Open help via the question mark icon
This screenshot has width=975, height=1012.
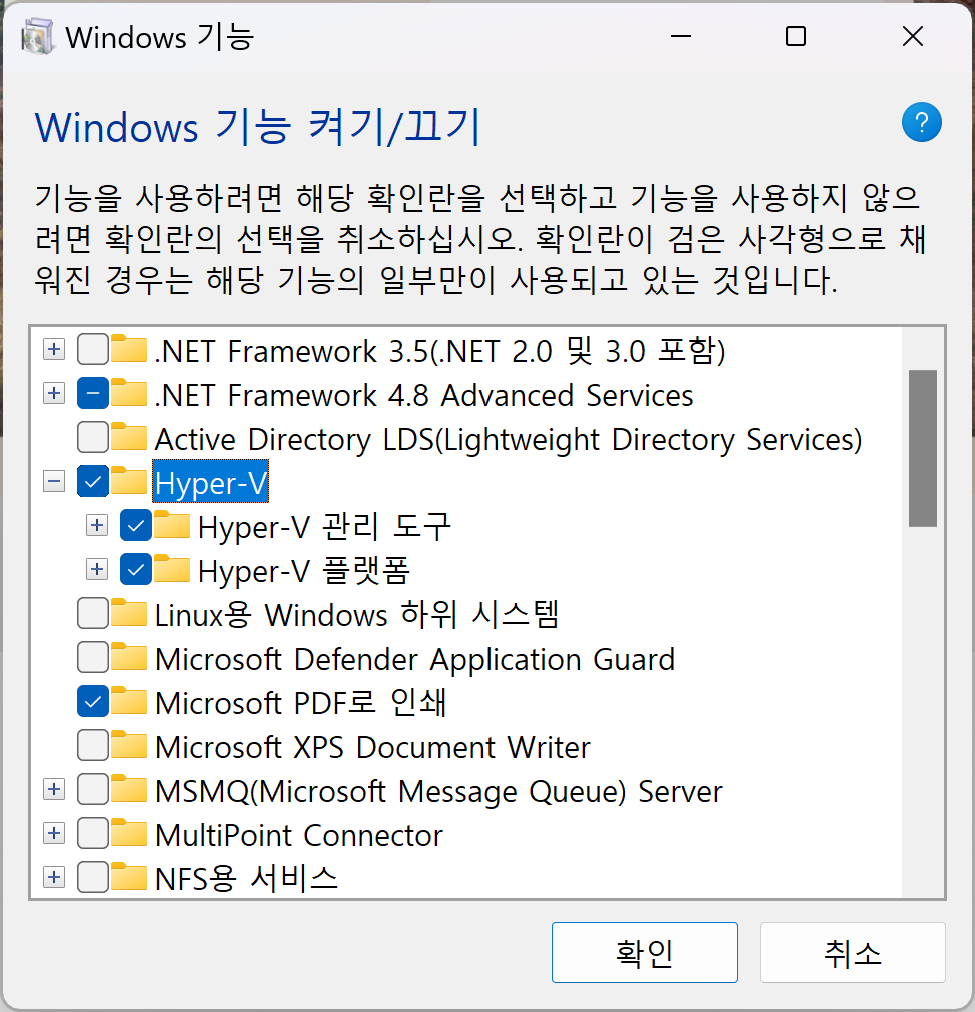tap(921, 122)
